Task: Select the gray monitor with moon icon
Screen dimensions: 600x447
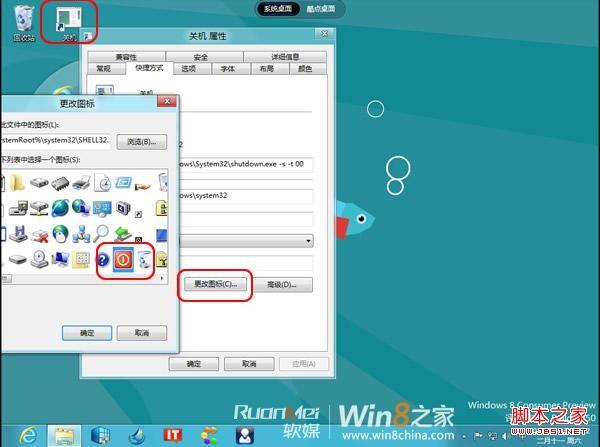Action: tap(124, 208)
